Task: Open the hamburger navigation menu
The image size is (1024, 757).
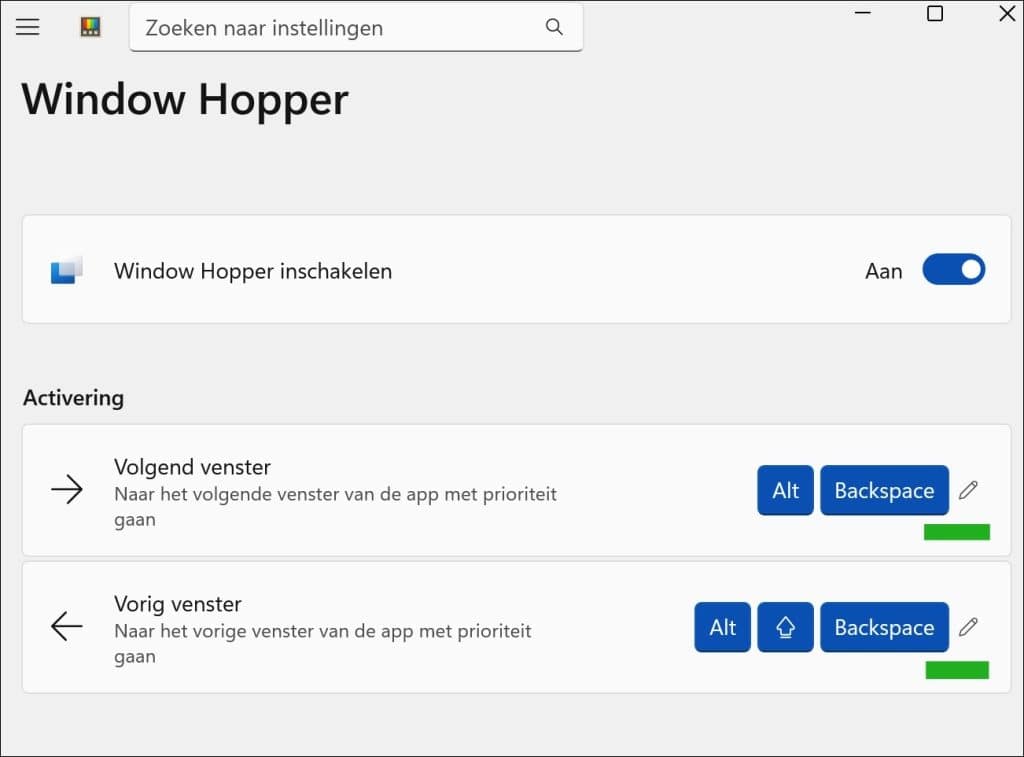Action: coord(27,27)
